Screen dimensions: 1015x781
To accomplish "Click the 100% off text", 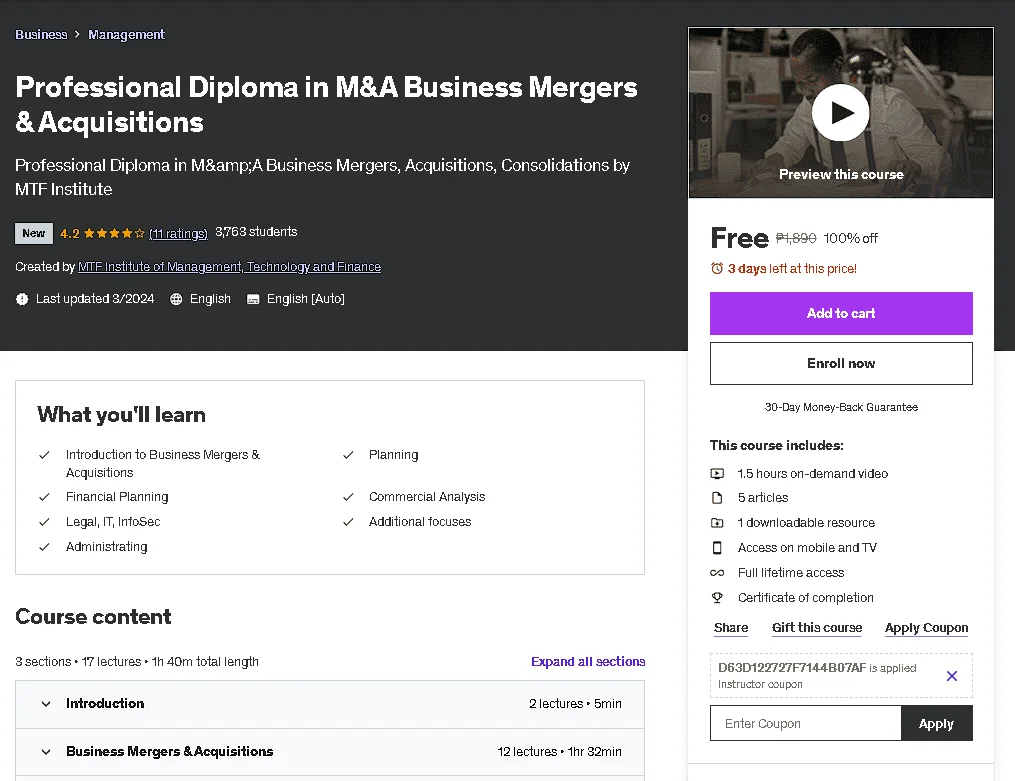I will (x=851, y=238).
